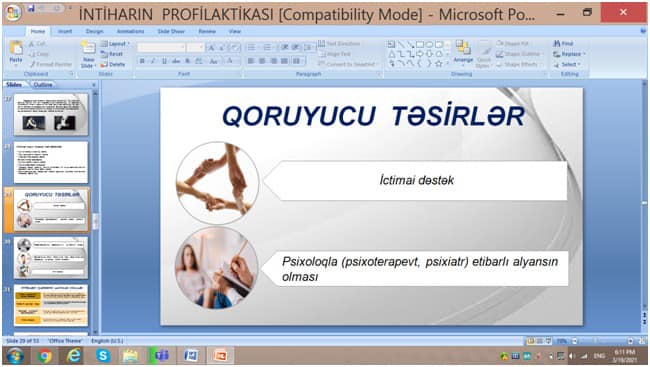
Task: Toggle Underline formatting
Action: click(x=164, y=61)
